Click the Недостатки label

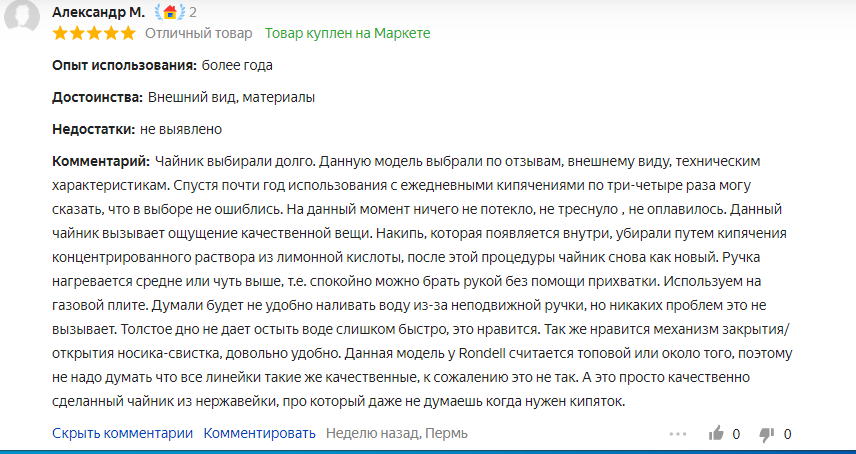(x=93, y=129)
